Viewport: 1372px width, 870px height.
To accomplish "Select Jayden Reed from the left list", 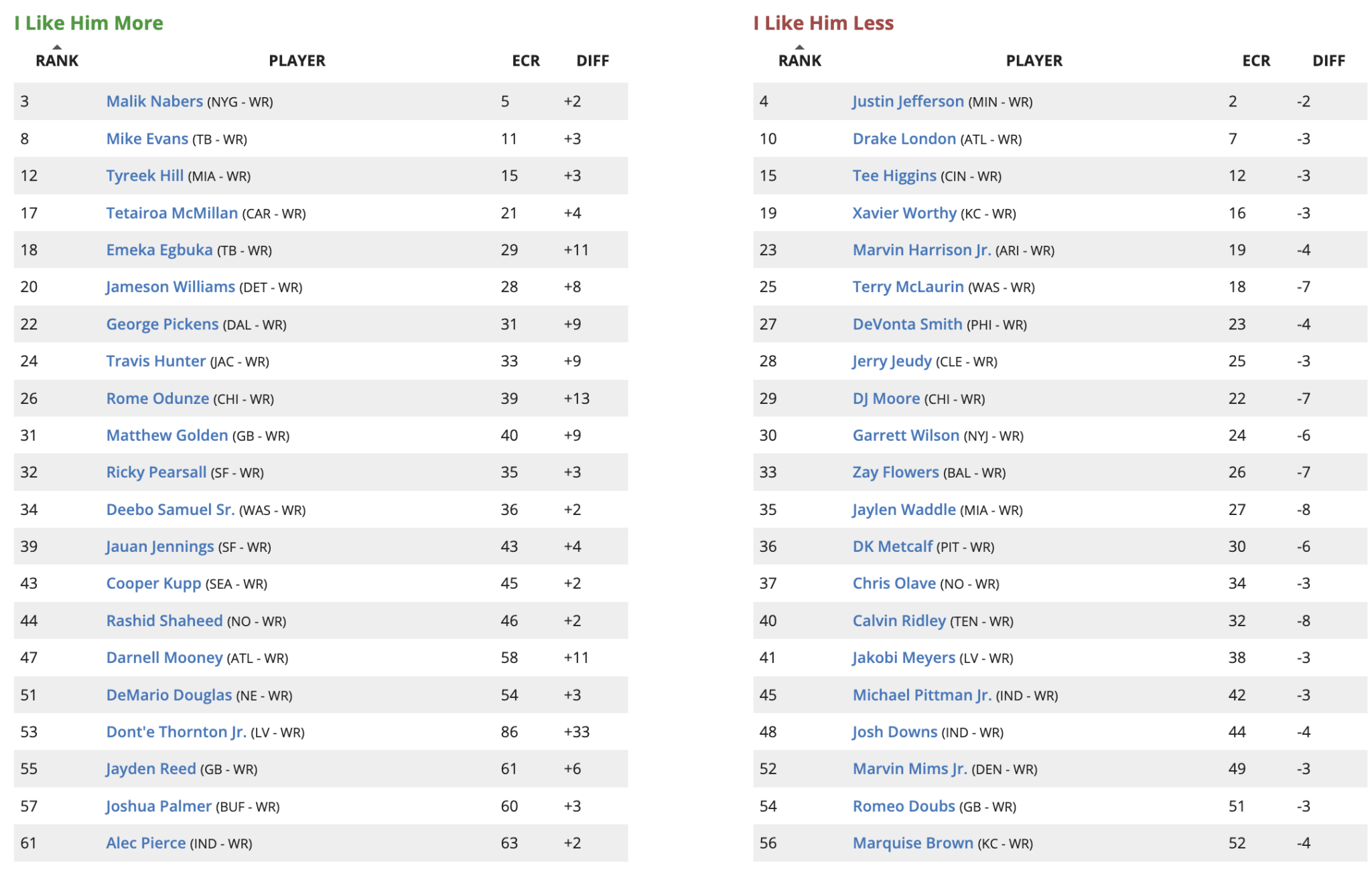I will (x=151, y=768).
